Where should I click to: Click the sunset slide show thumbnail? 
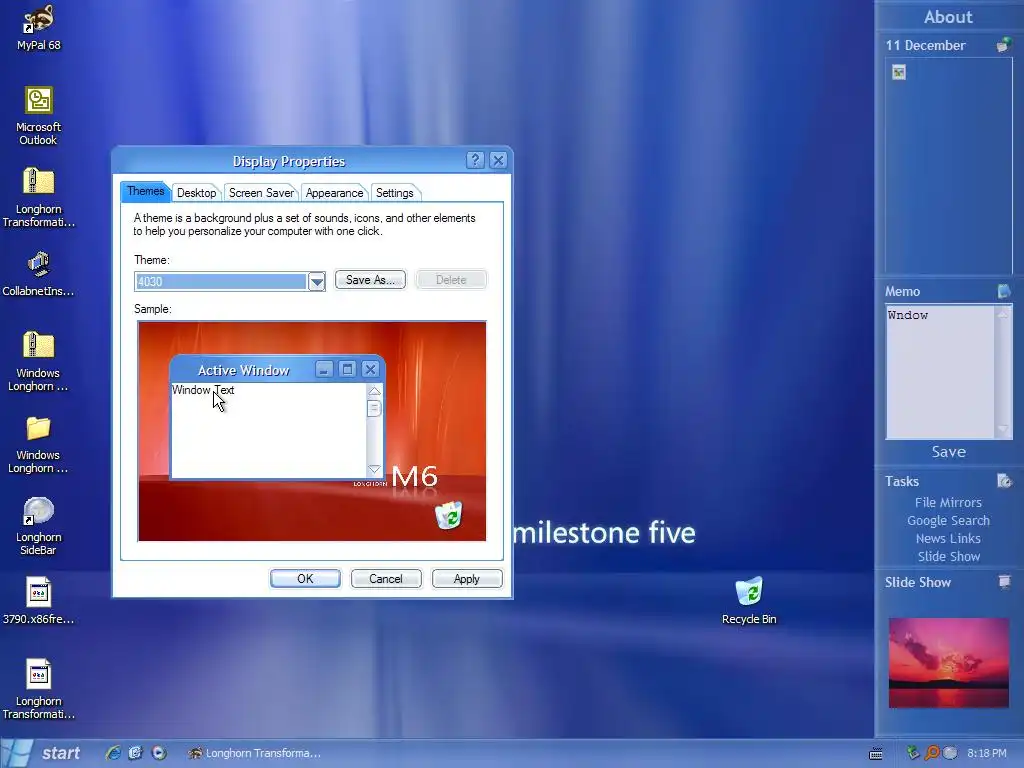(949, 663)
